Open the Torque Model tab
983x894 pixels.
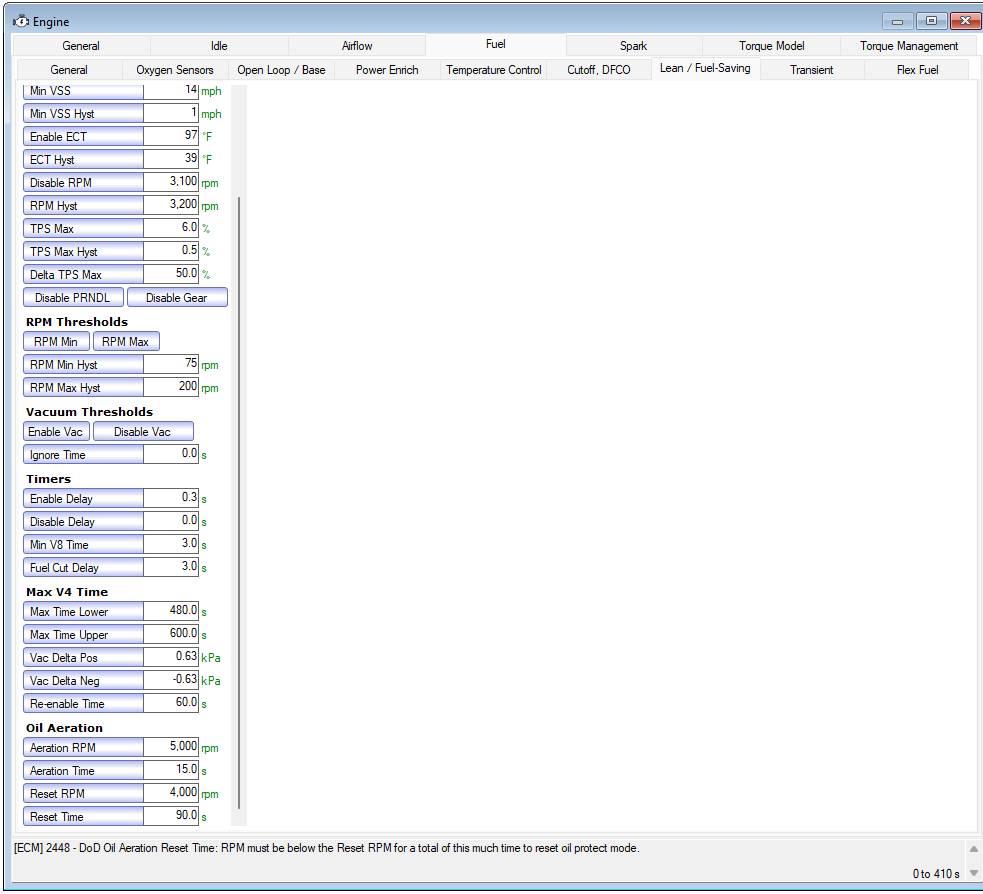point(771,46)
